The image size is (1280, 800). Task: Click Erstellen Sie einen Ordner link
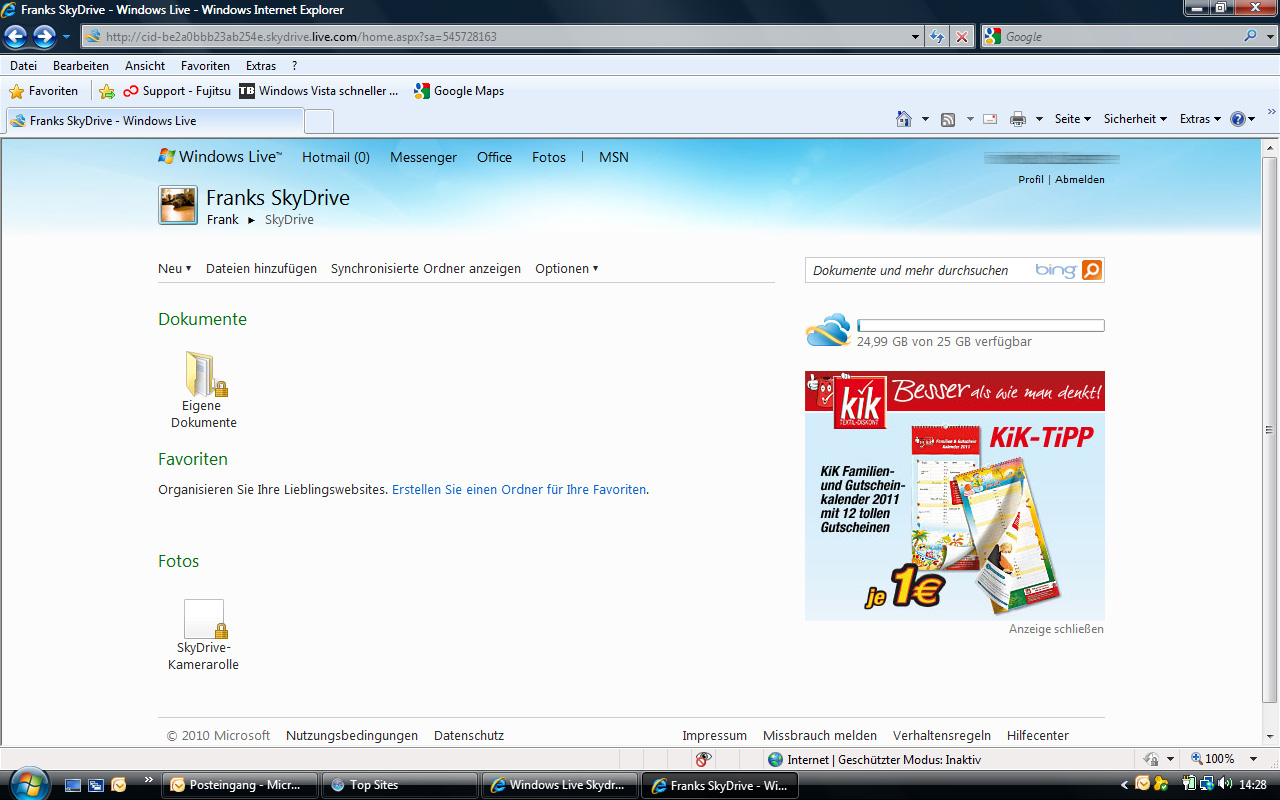519,490
